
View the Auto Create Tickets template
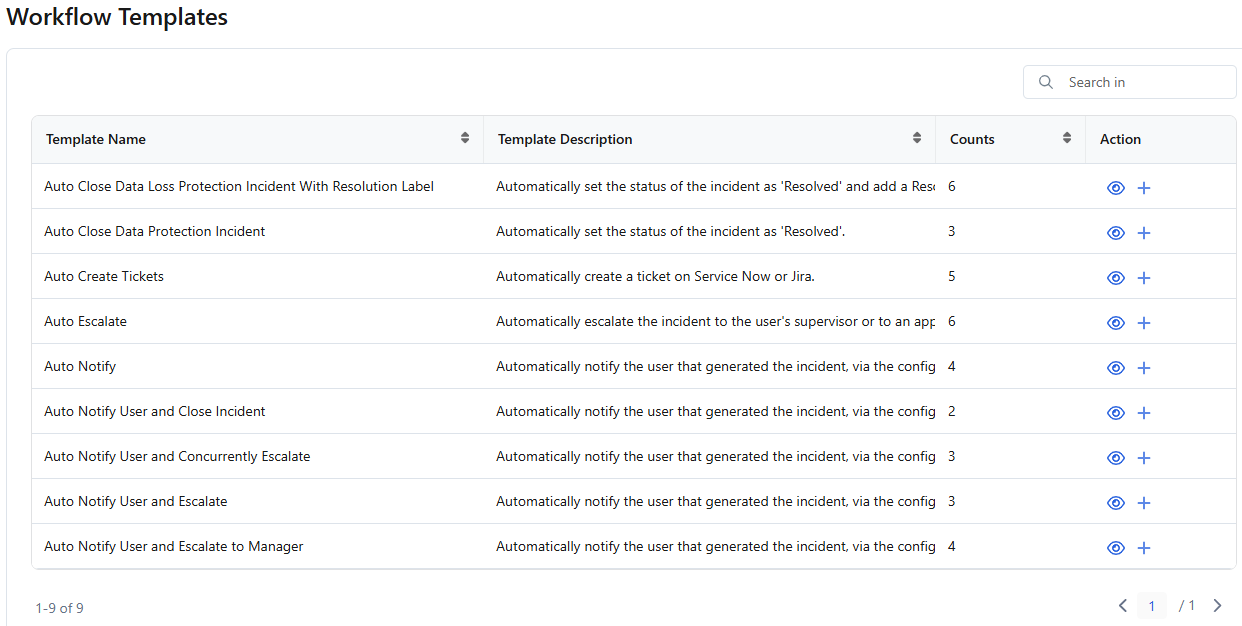(x=1116, y=278)
